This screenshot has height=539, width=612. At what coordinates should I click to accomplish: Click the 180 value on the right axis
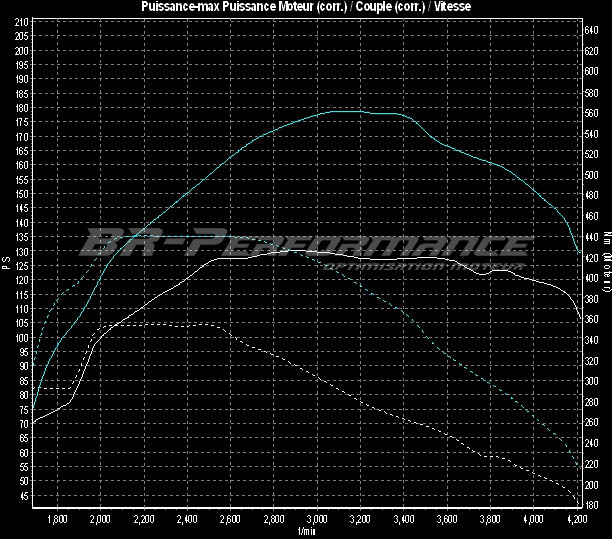(592, 506)
